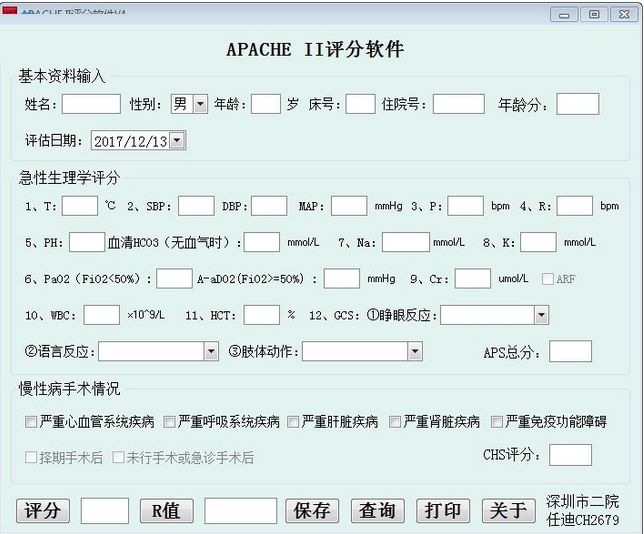The width and height of the screenshot is (644, 534).
Task: Click the 血清HCO3 input field
Action: coord(262,242)
